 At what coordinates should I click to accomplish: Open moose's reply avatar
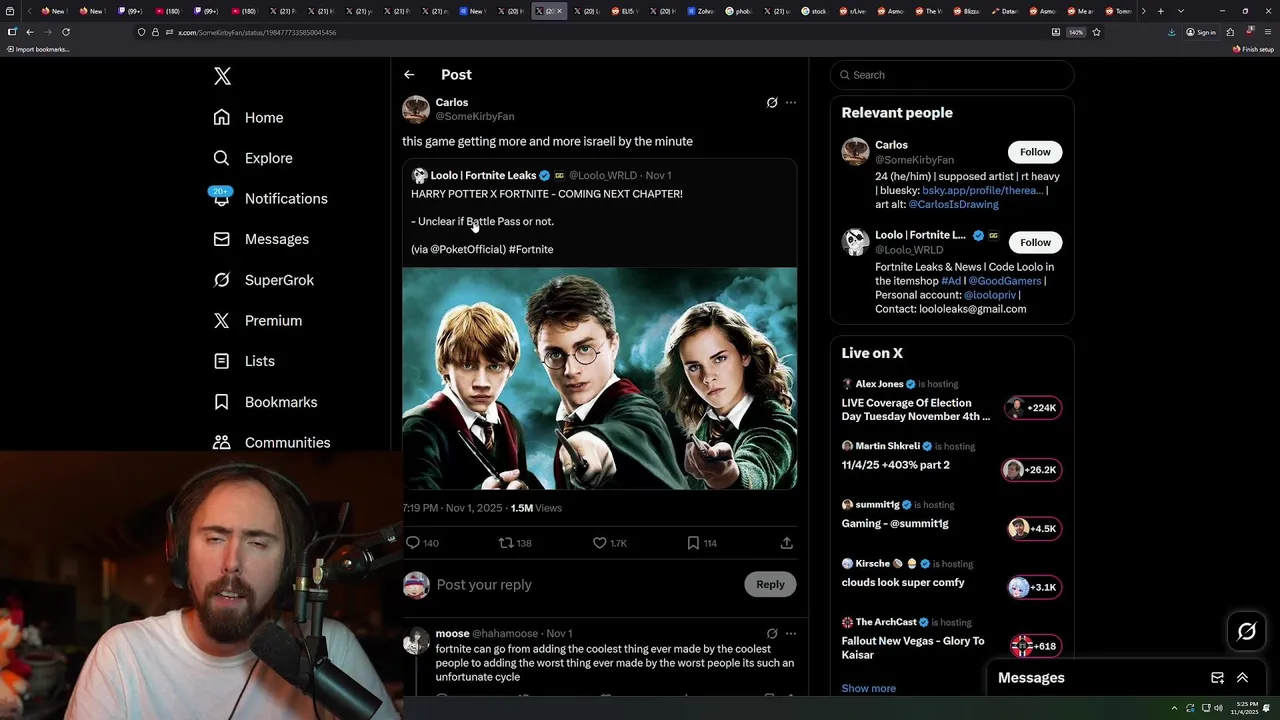click(416, 641)
